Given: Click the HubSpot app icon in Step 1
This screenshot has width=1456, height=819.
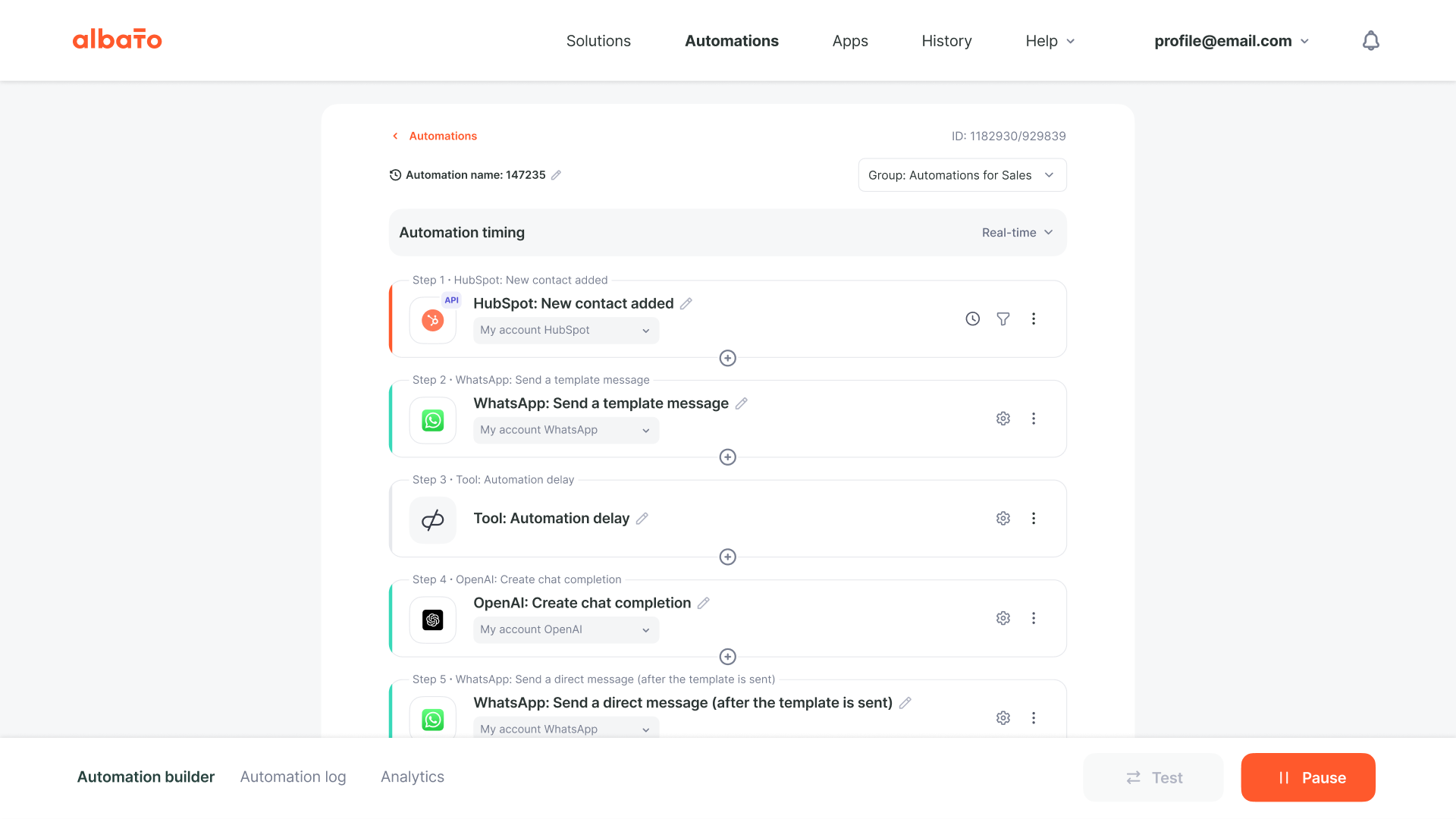Looking at the screenshot, I should [x=432, y=320].
